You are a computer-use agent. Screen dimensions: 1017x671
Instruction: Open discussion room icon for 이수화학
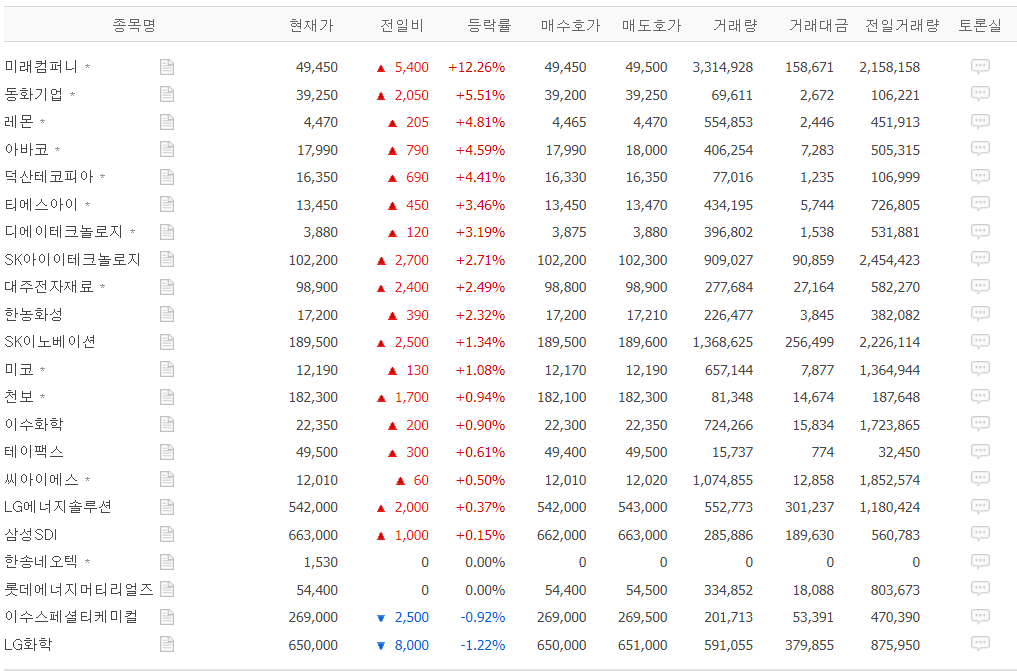(980, 425)
